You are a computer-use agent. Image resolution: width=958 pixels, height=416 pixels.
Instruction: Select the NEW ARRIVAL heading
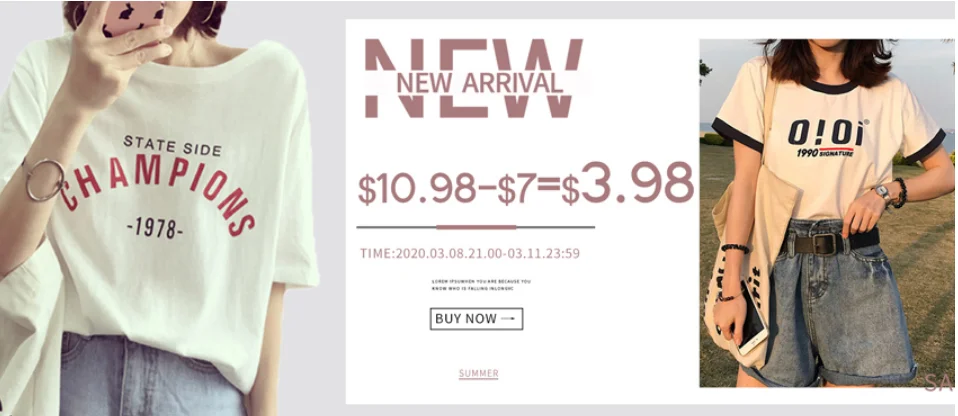480,82
